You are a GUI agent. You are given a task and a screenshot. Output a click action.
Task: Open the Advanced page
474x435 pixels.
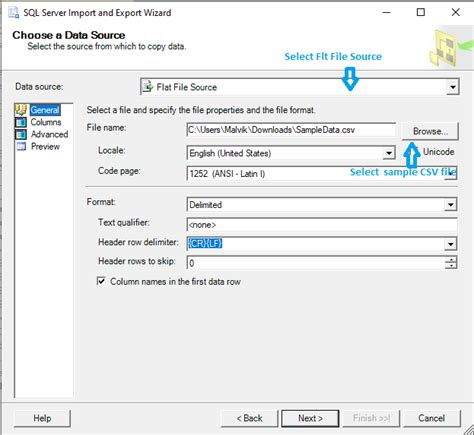click(x=49, y=134)
